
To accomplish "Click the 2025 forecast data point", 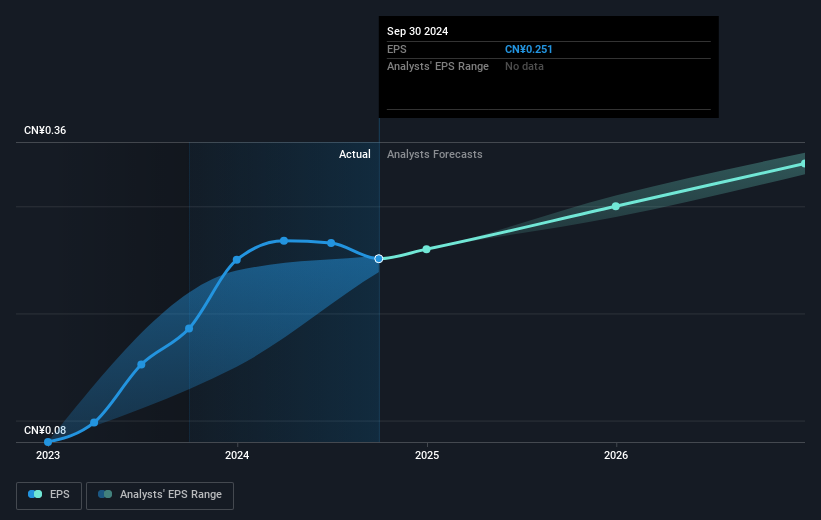I will pyautogui.click(x=426, y=249).
